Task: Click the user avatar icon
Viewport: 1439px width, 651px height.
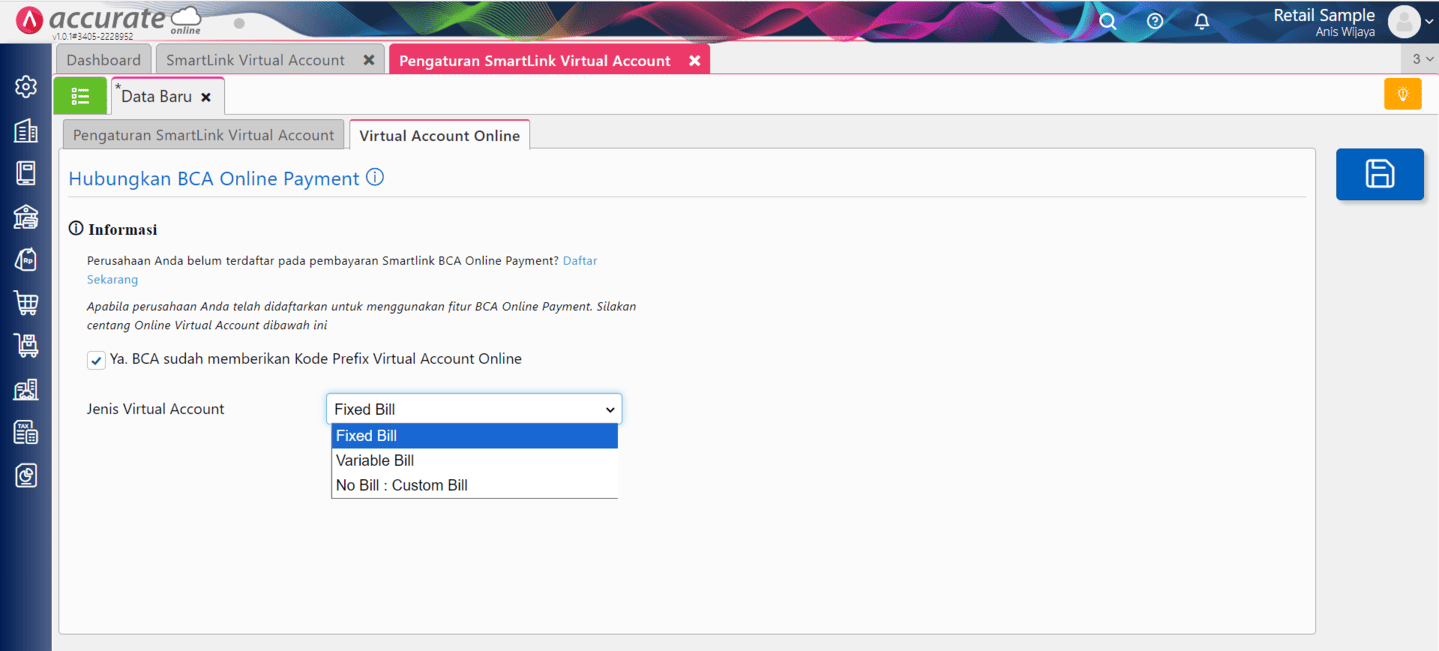Action: tap(1404, 21)
